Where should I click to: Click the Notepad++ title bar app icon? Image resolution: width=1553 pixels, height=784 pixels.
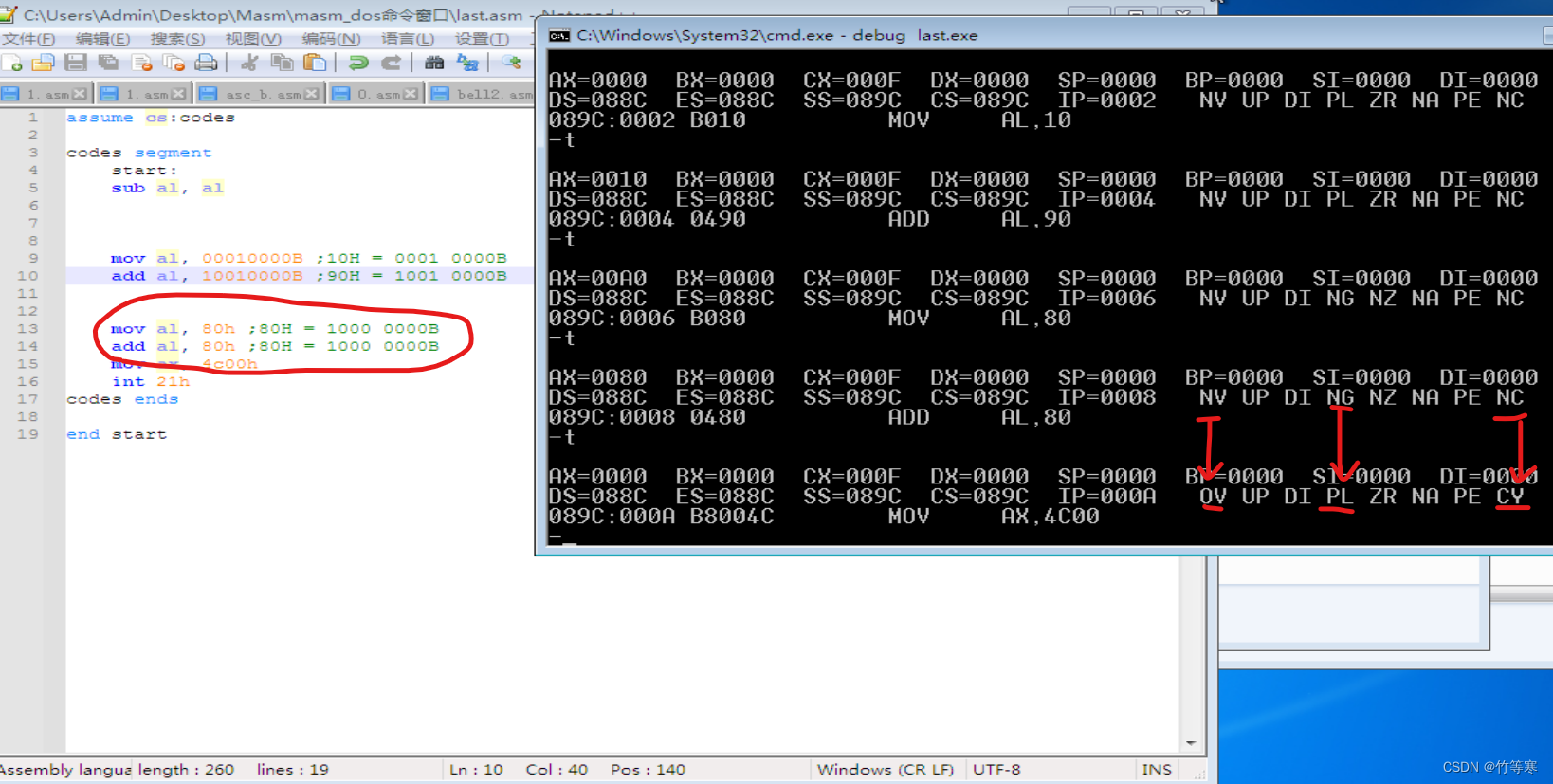point(9,14)
